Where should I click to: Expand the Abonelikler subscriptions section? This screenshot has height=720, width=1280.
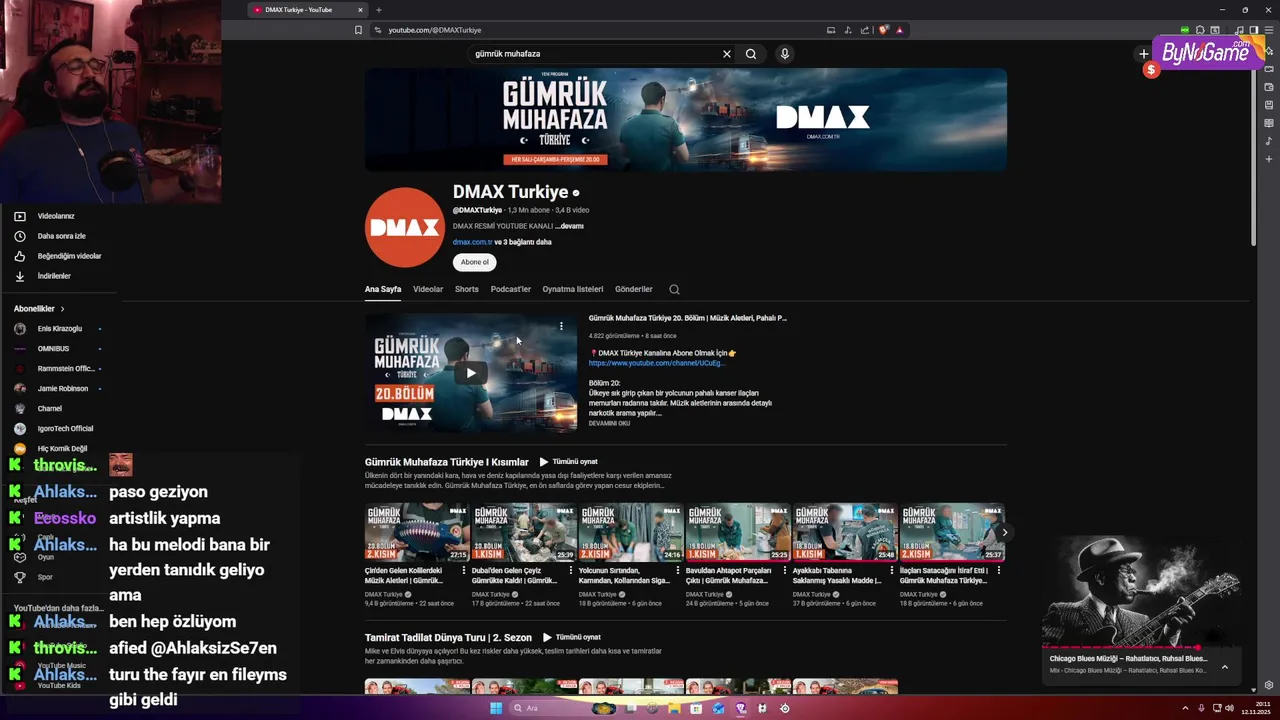point(40,309)
